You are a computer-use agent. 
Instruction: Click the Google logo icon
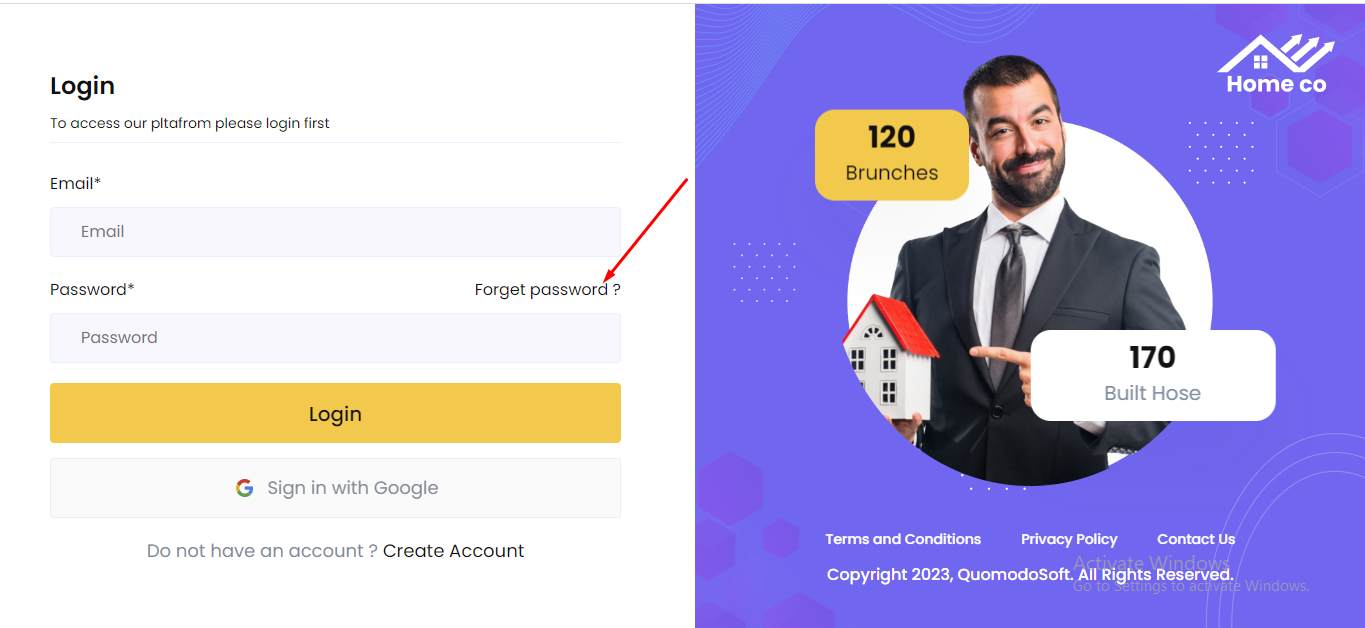[x=245, y=488]
